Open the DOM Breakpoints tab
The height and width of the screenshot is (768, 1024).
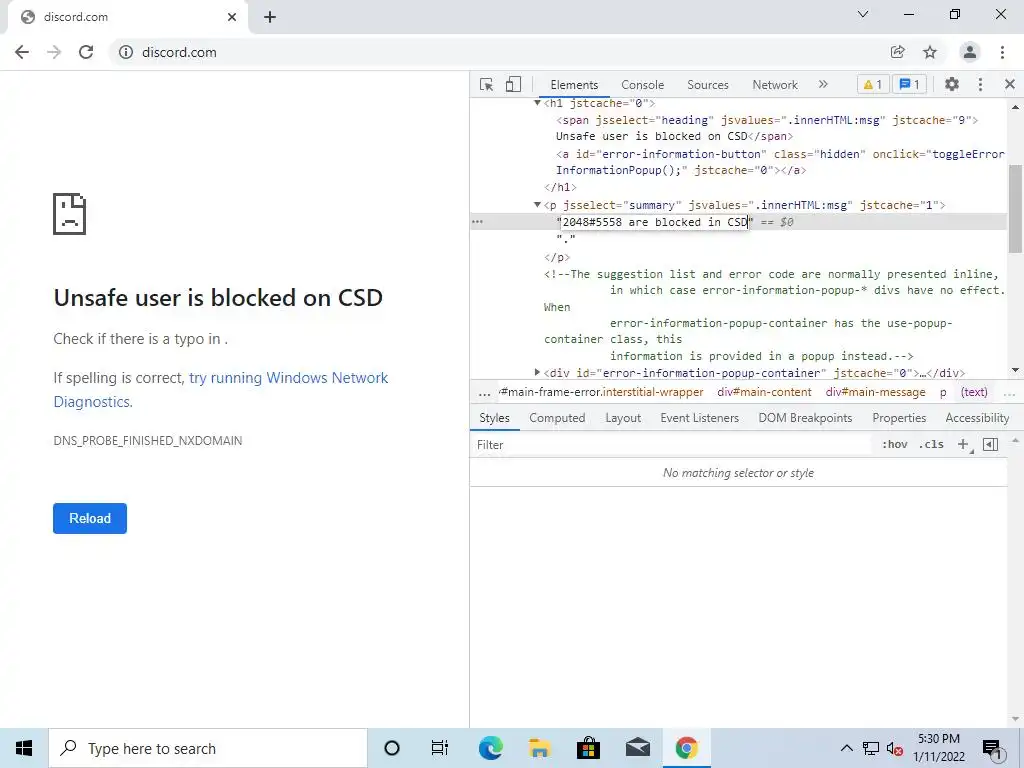[805, 418]
